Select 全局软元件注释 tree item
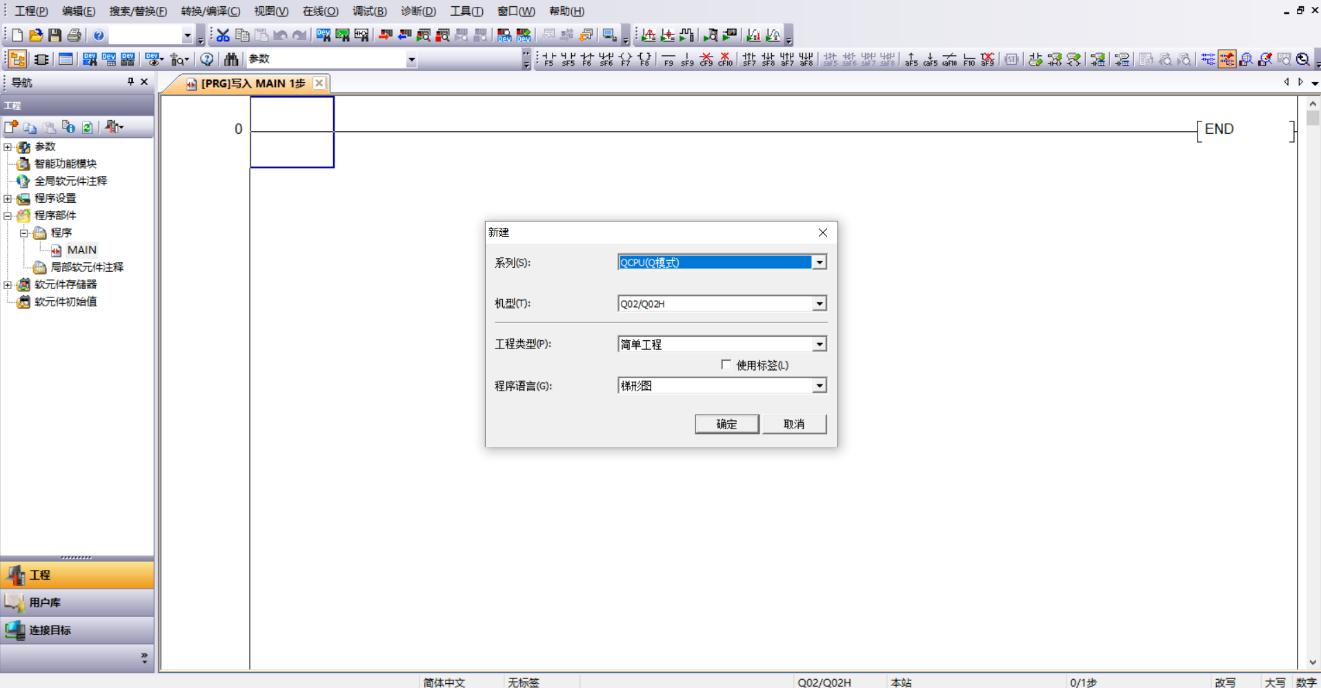The width and height of the screenshot is (1321, 688). (x=71, y=181)
